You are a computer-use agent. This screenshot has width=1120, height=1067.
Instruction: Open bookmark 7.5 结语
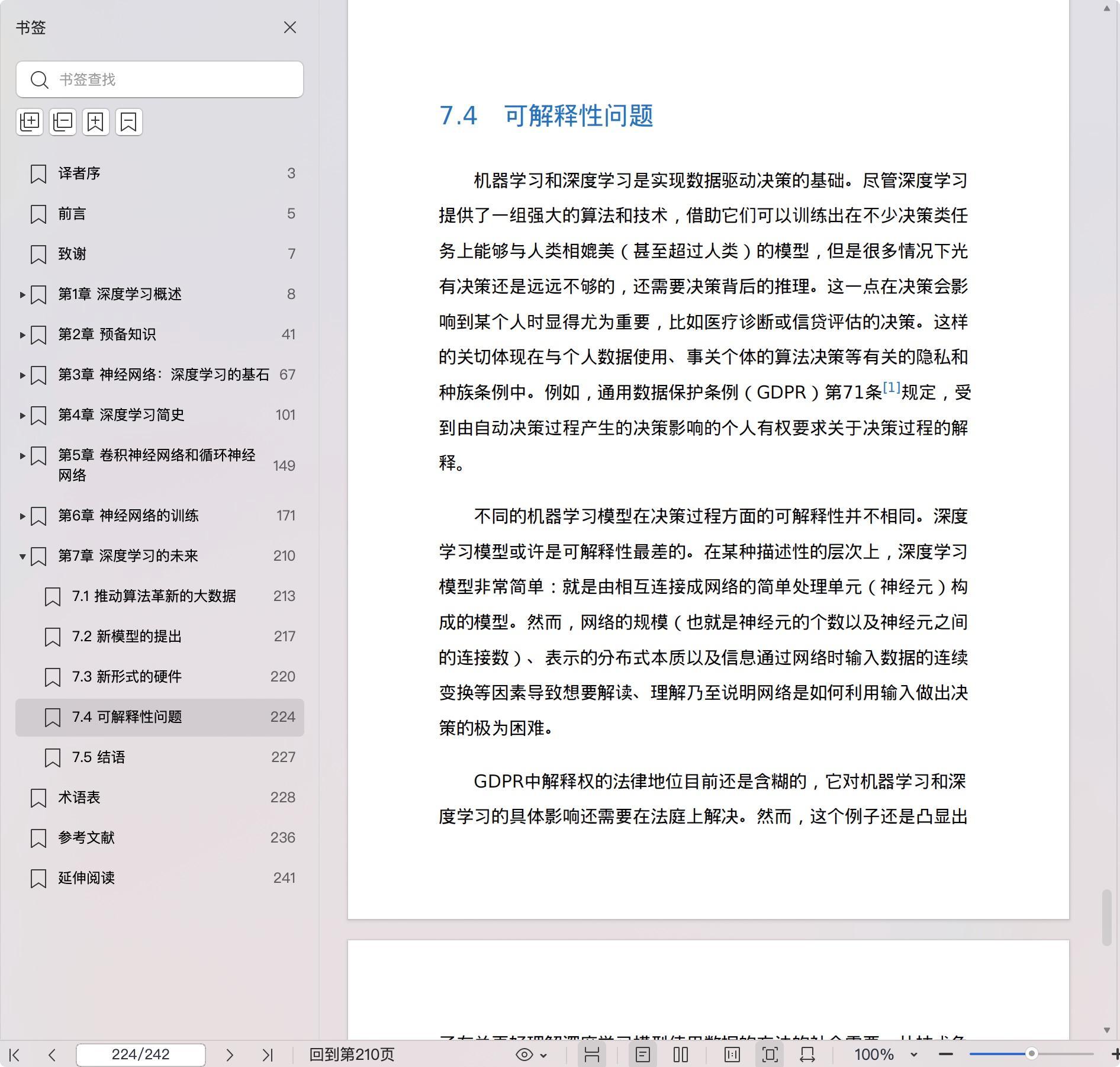click(x=98, y=757)
